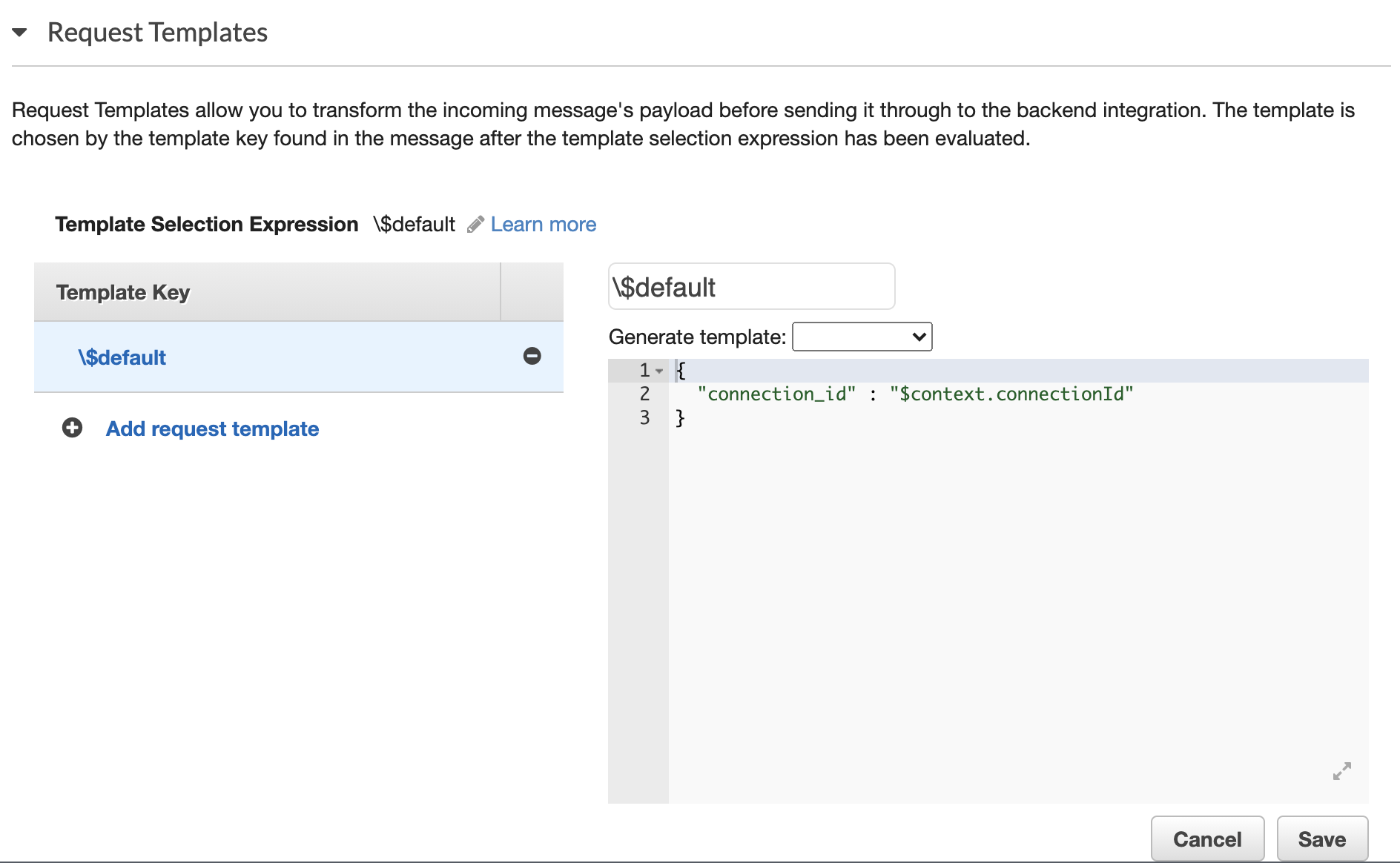Viewport: 1400px width, 863px height.
Task: Collapse the Request Templates section
Action: click(x=20, y=32)
